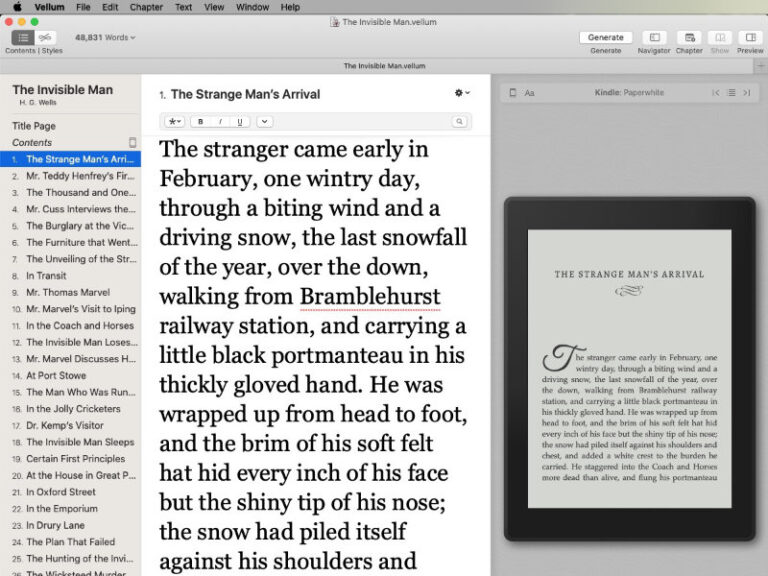Image resolution: width=768 pixels, height=576 pixels.
Task: Click the device icon beside Contents row
Action: 132,143
